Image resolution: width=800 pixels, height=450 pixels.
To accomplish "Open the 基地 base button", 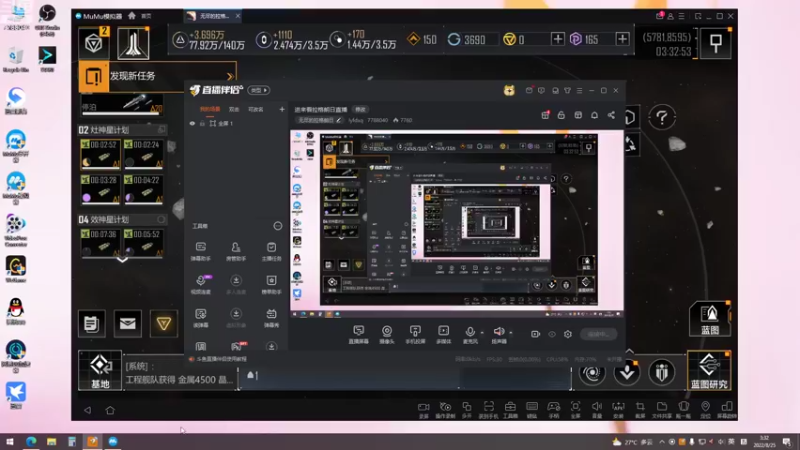I will coord(101,370).
